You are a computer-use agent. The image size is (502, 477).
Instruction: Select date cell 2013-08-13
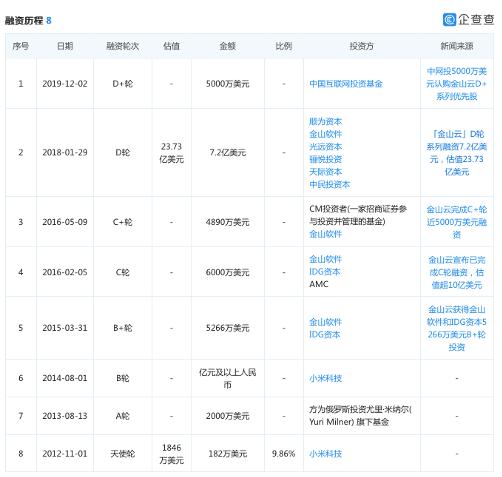65,416
